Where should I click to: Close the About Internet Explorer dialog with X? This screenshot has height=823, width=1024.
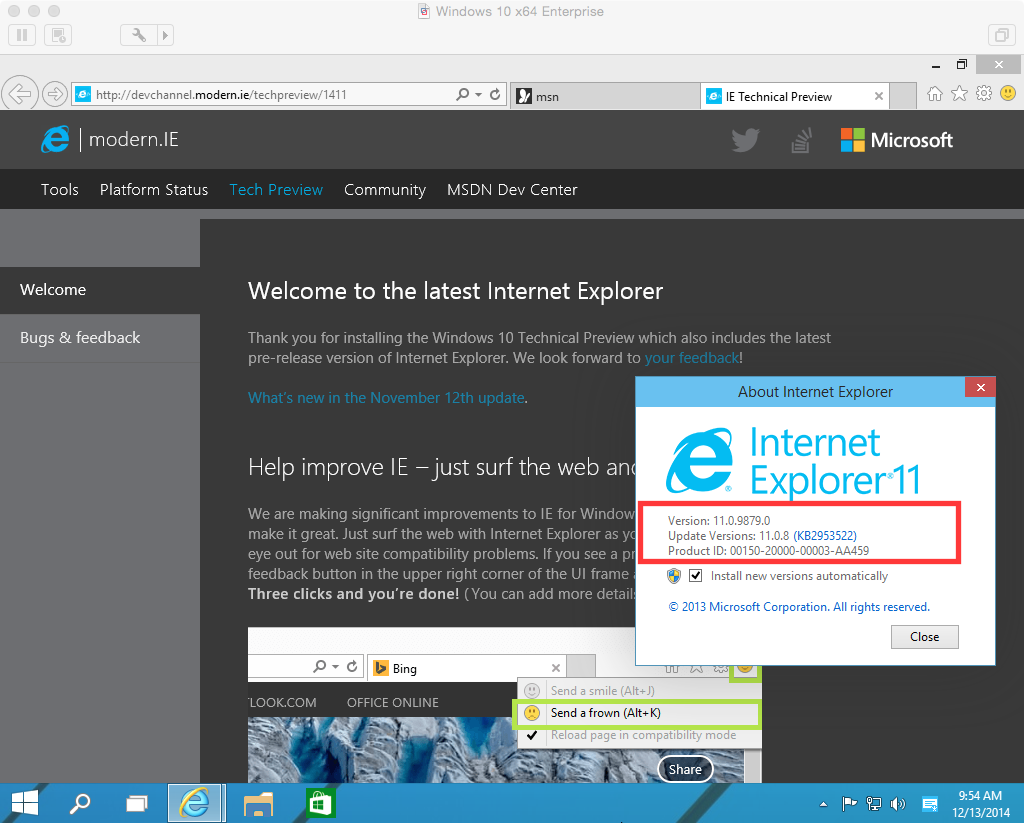[980, 387]
